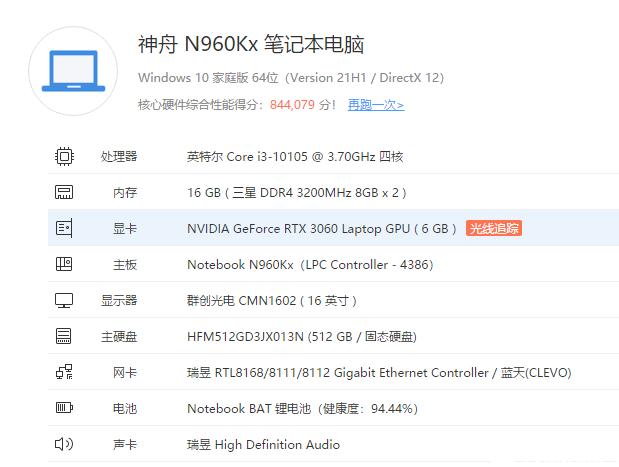Click the 16 GB 三星 DDR4 memory text
The image size is (619, 467).
coord(296,193)
